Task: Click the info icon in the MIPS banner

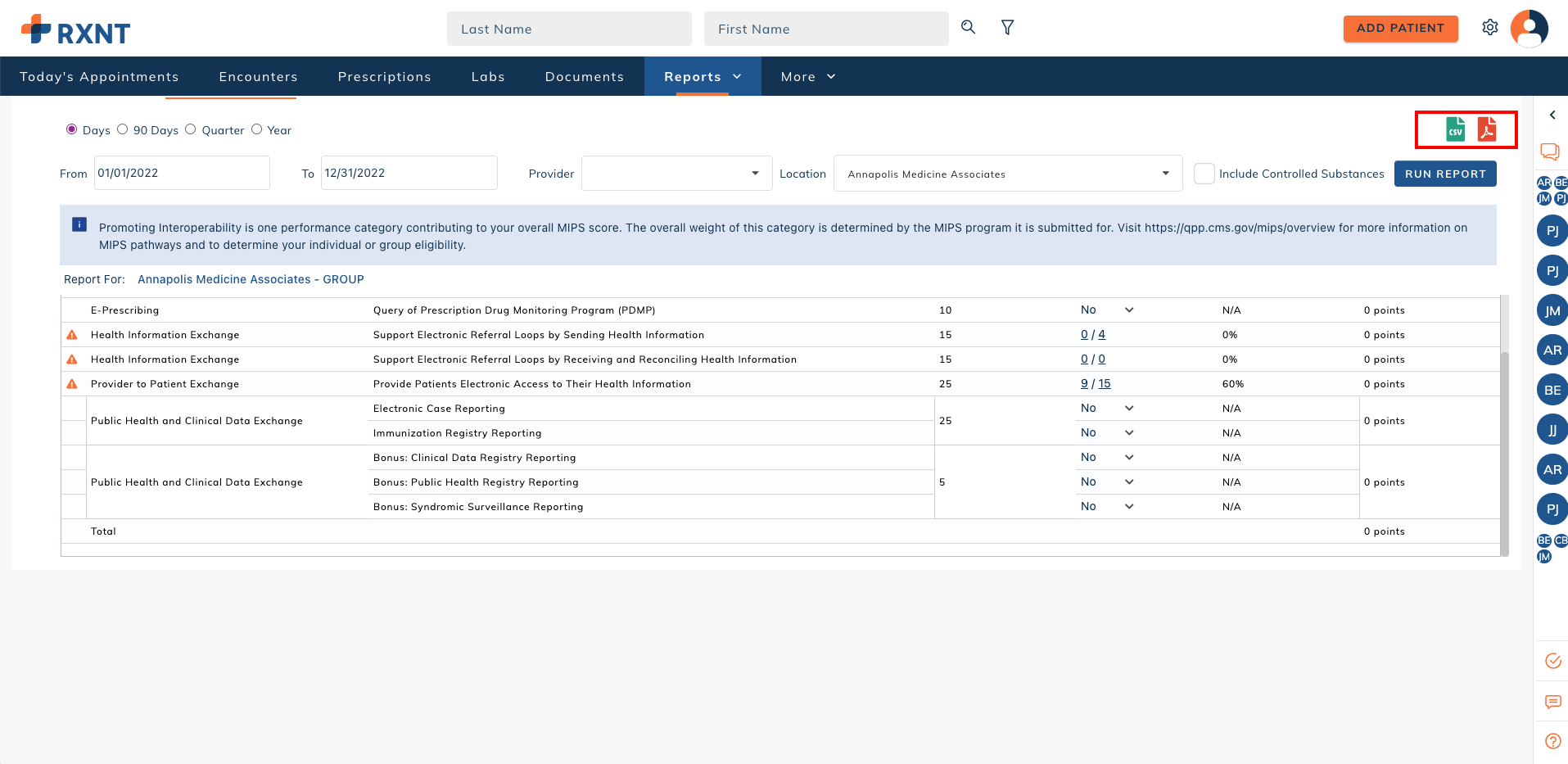Action: [x=79, y=224]
